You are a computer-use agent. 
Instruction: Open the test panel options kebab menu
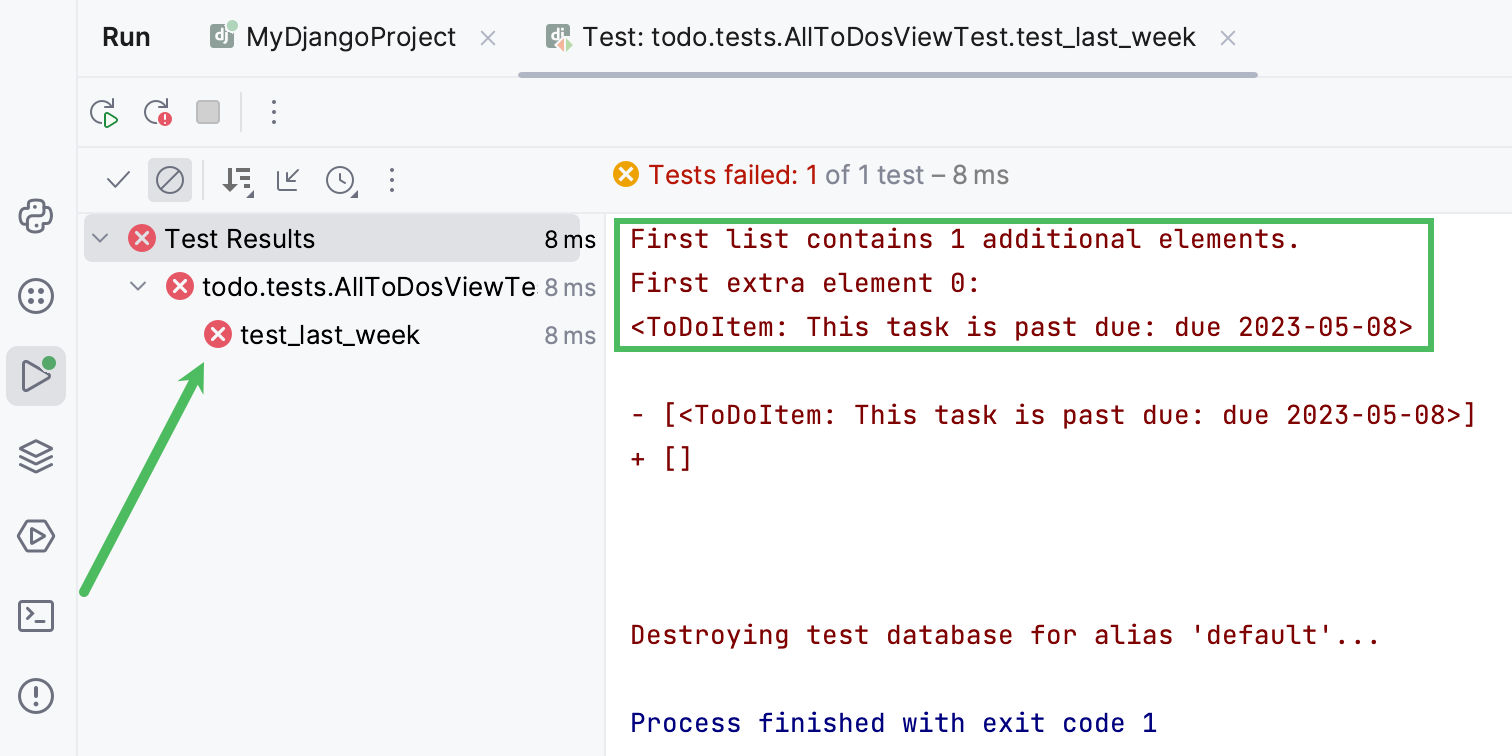391,180
